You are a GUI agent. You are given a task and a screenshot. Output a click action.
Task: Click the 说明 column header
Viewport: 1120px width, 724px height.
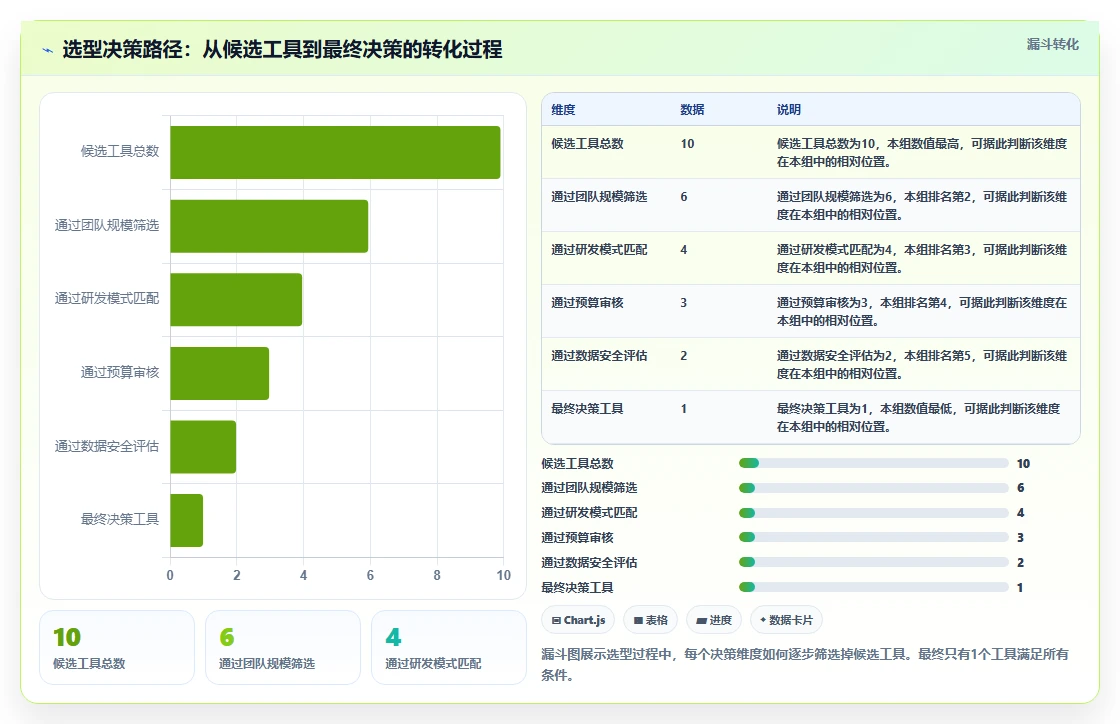pyautogui.click(x=789, y=109)
